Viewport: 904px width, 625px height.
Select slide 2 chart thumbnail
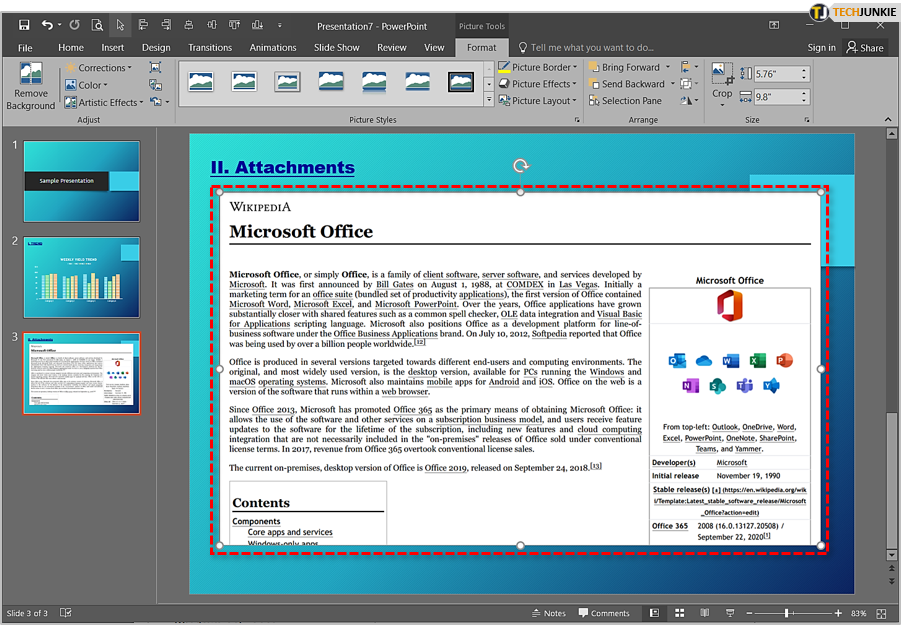click(82, 277)
